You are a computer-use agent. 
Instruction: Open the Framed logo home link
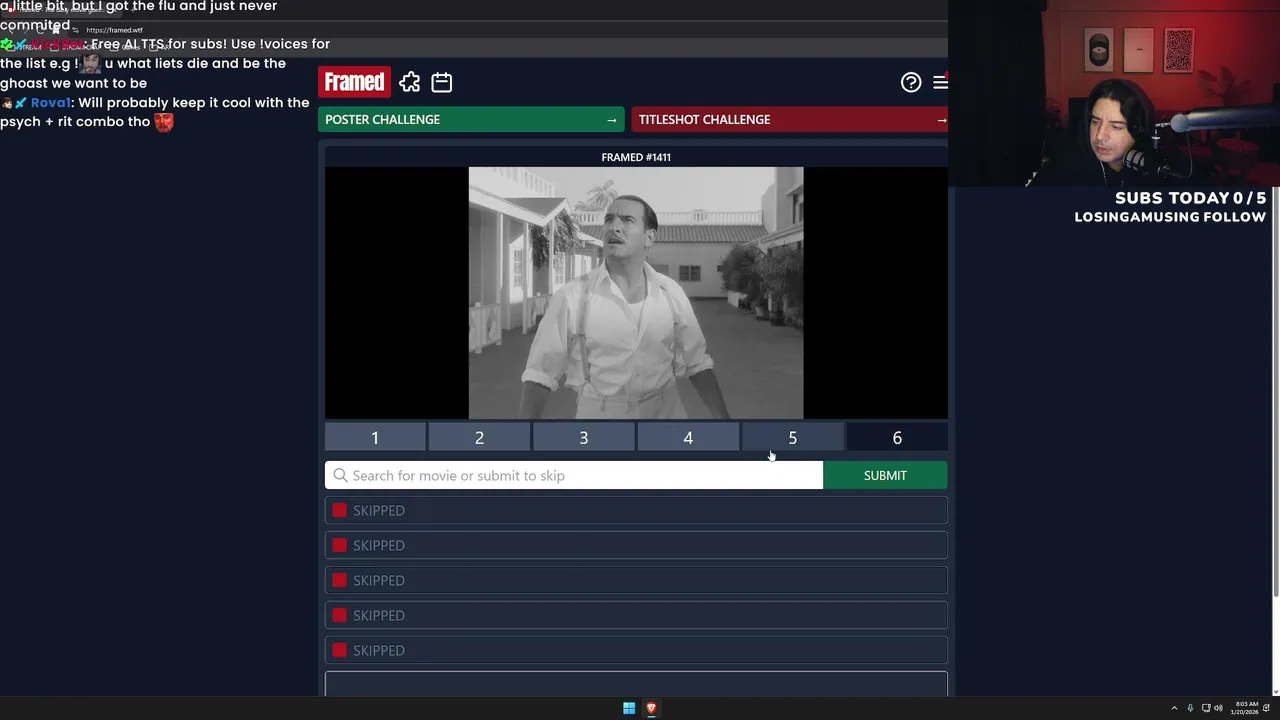point(354,82)
